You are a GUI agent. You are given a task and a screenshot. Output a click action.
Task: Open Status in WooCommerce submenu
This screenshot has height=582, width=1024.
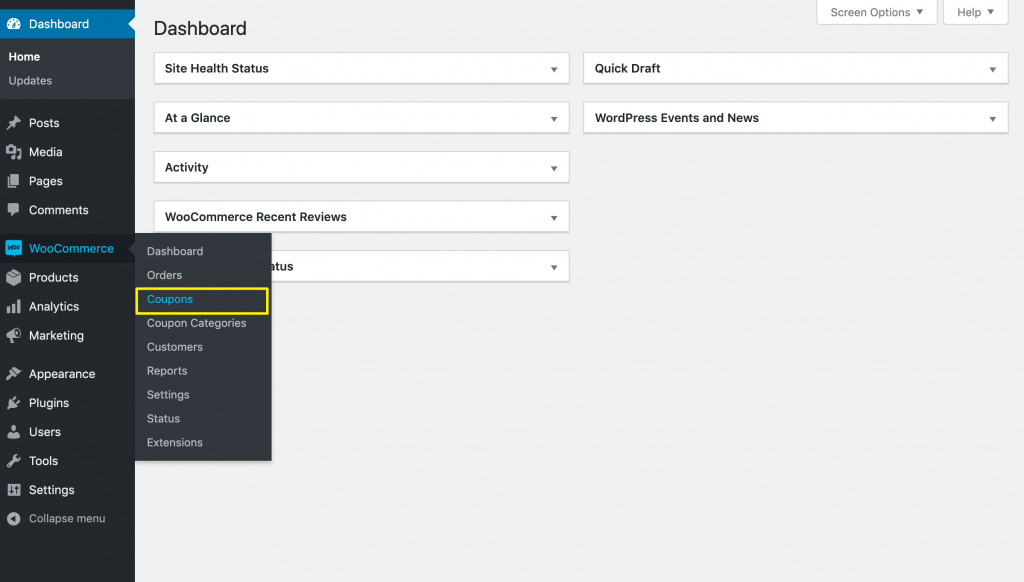[163, 419]
